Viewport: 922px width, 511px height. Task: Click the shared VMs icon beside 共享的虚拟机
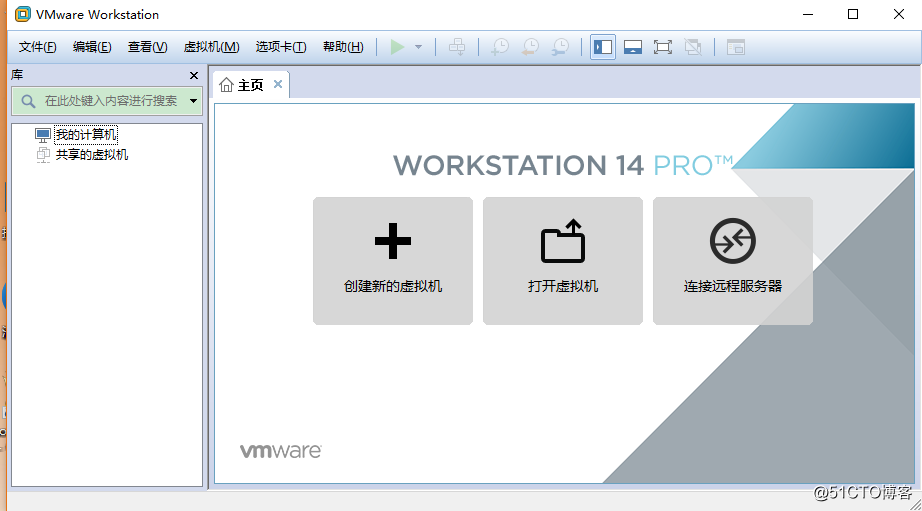(43, 155)
